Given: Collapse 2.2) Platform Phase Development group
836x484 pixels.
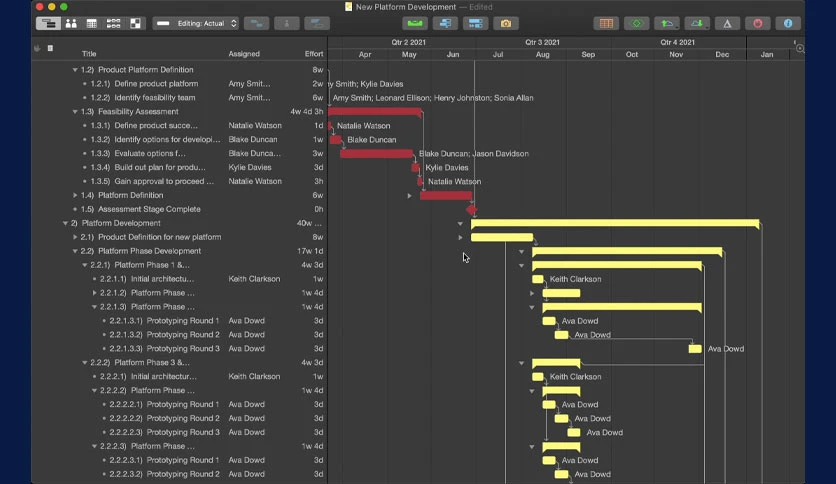Looking at the screenshot, I should pos(75,251).
